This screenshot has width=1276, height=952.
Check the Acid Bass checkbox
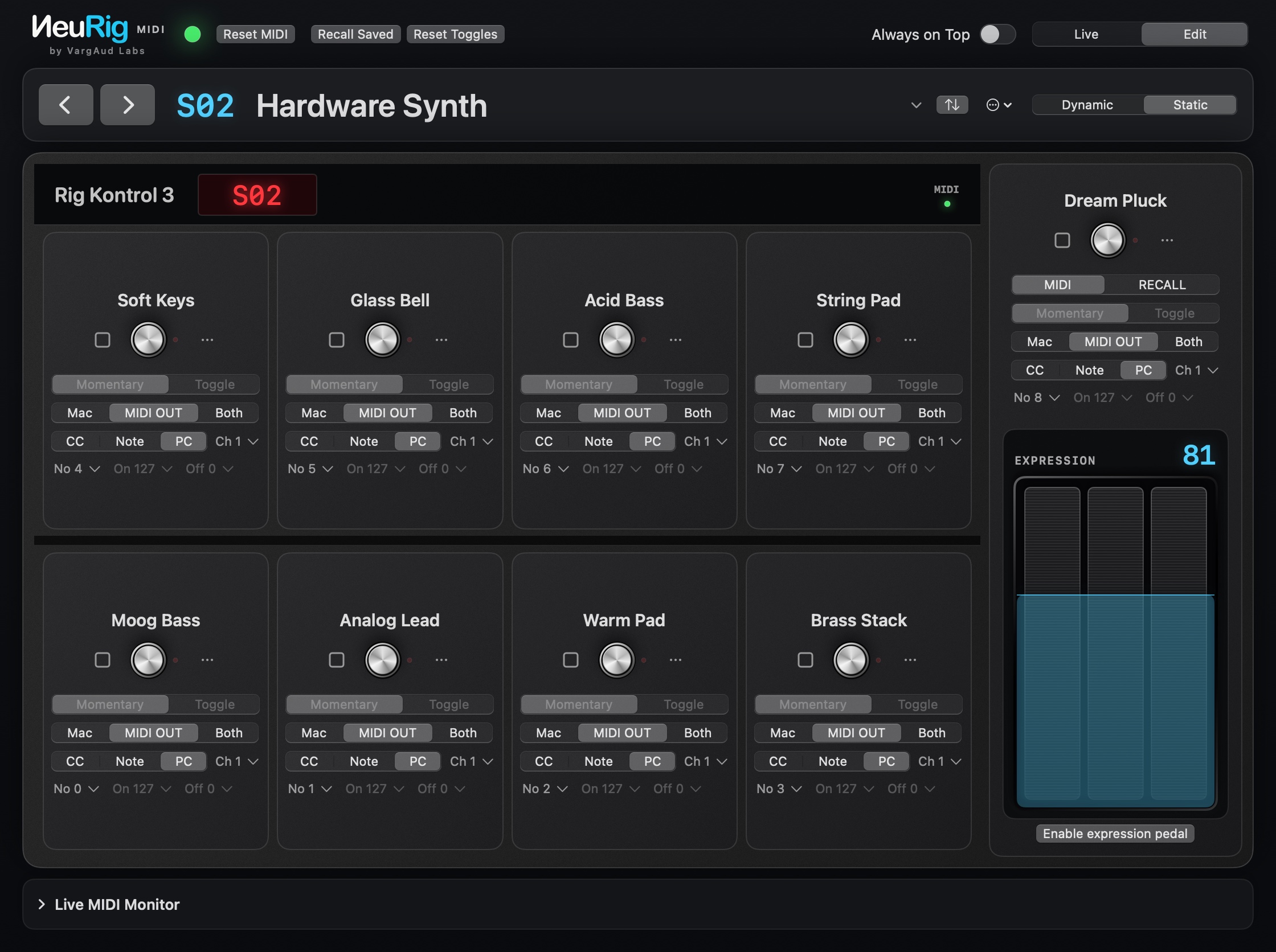571,340
